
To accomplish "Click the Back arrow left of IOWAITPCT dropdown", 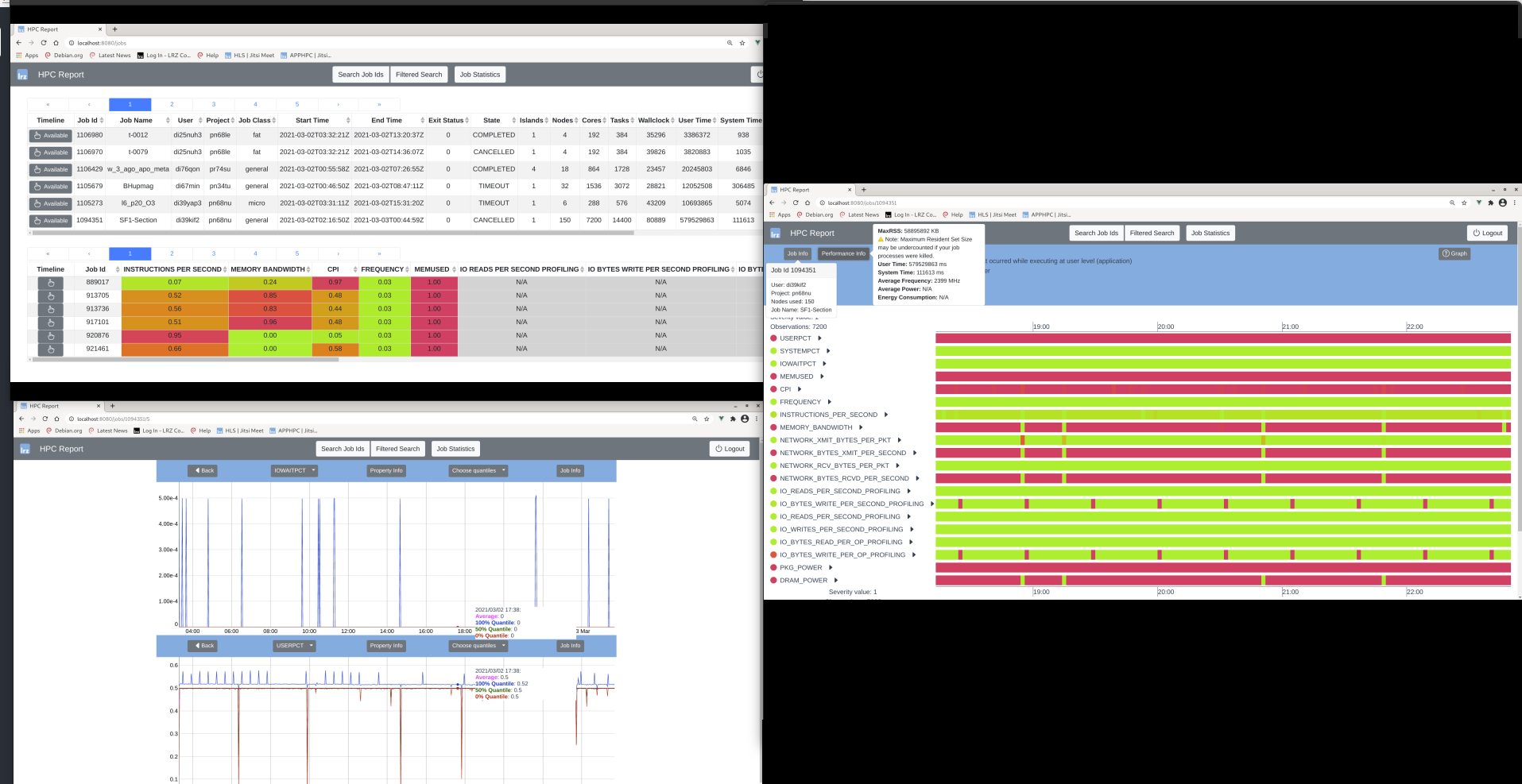I will [203, 470].
